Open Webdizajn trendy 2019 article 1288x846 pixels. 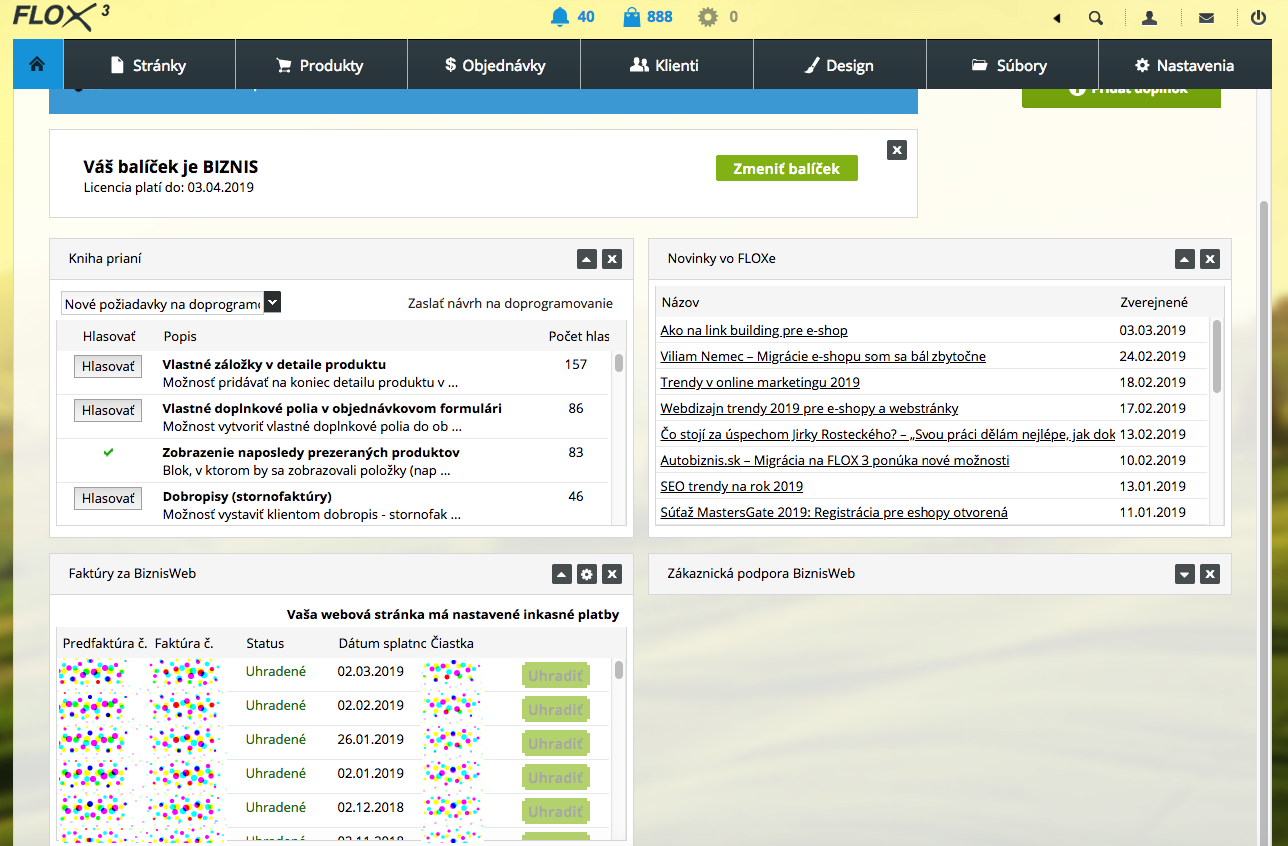point(809,408)
